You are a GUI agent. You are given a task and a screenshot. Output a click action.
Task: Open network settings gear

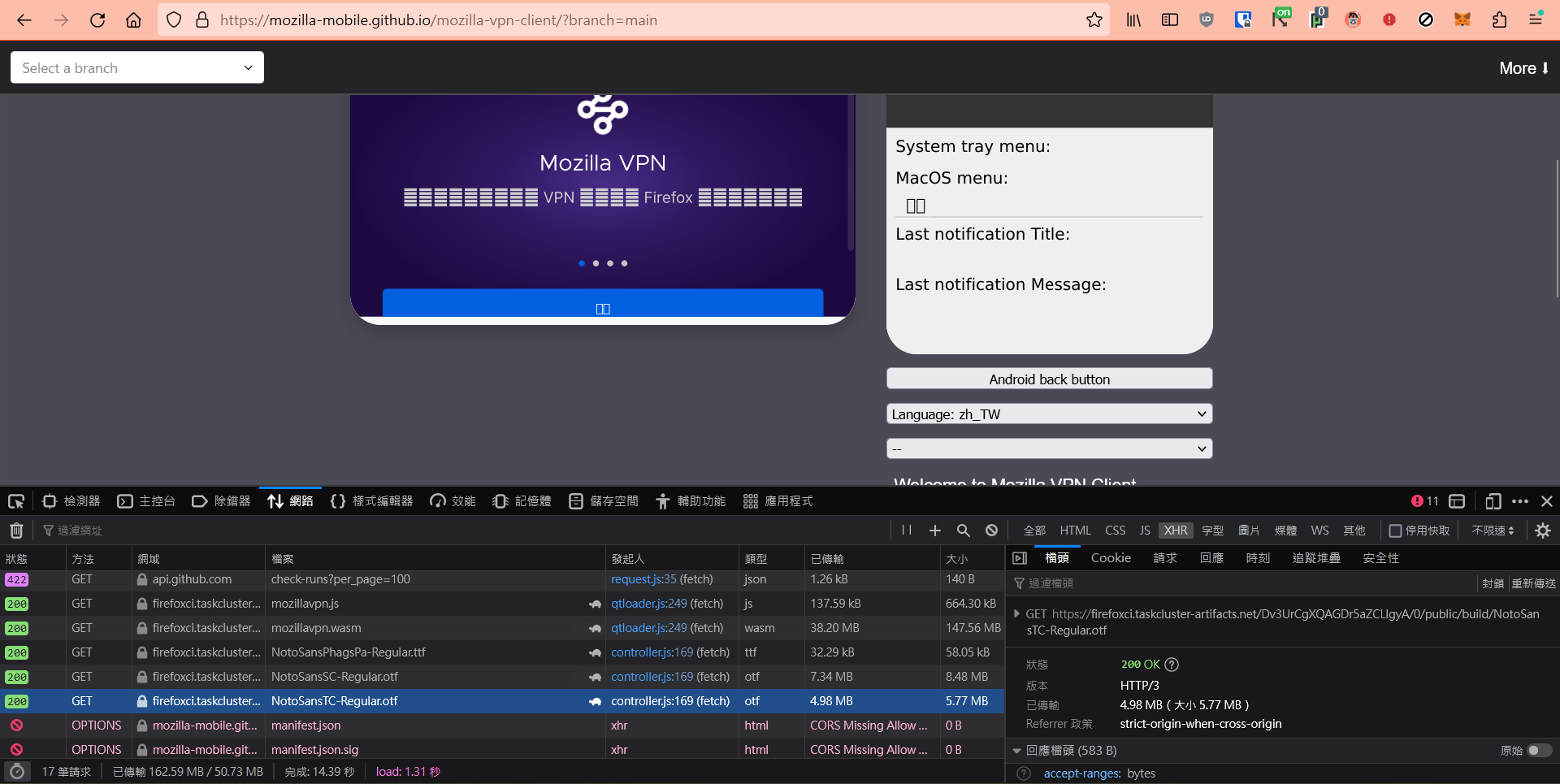1543,531
